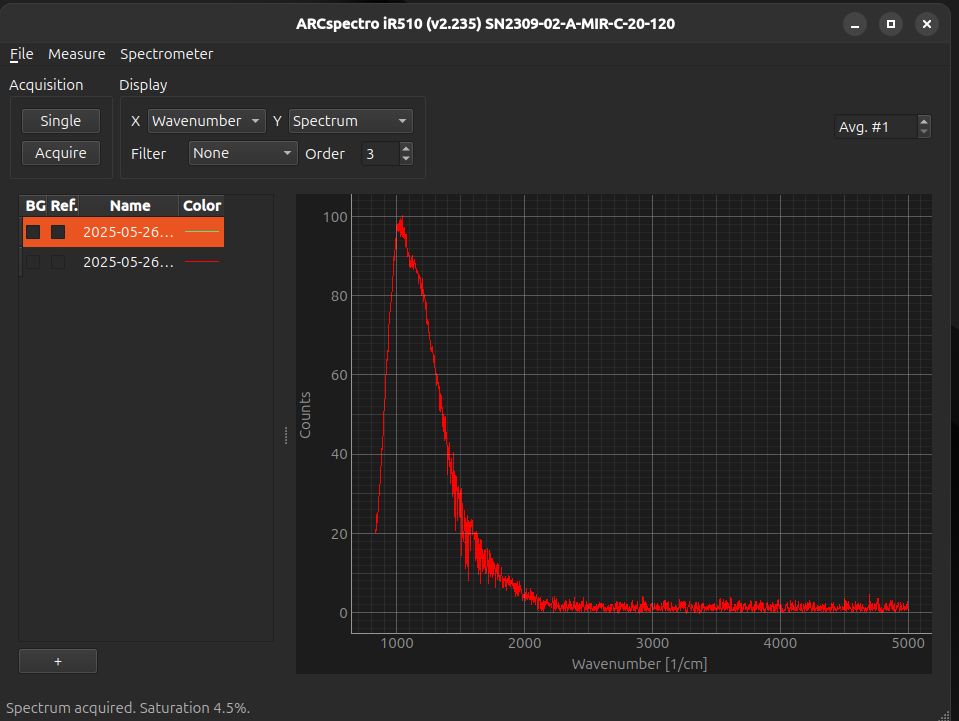The image size is (959, 721).
Task: Decrement the Avg. # averaging count
Action: [923, 132]
